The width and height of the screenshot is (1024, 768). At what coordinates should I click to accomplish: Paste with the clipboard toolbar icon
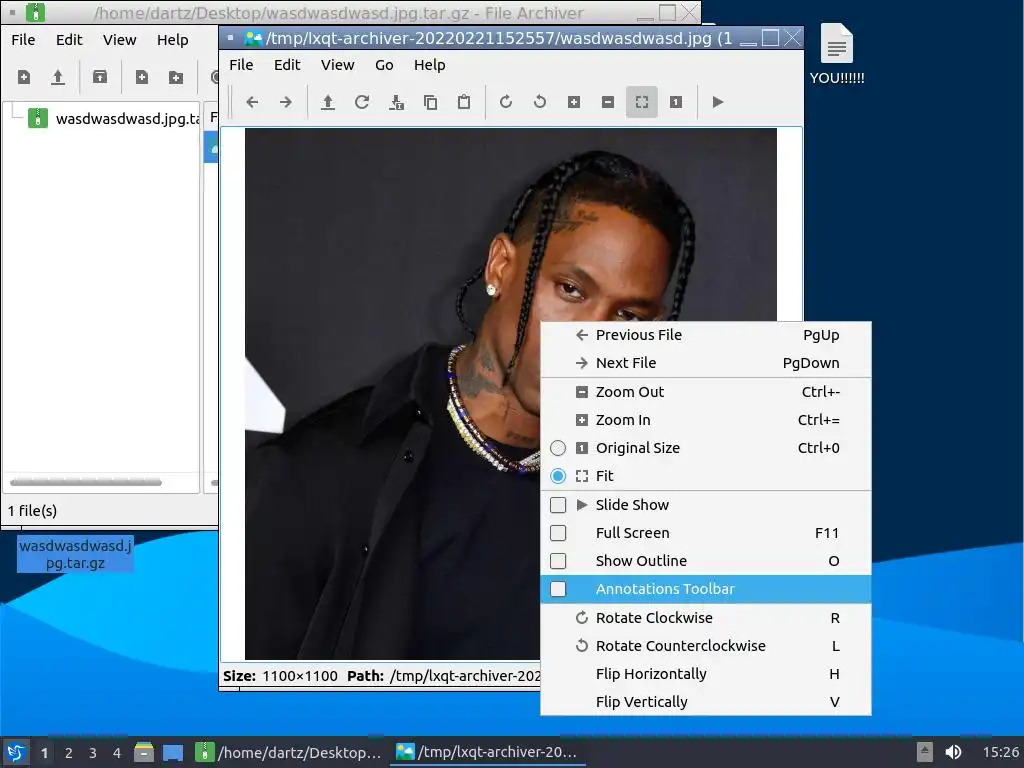click(x=464, y=102)
